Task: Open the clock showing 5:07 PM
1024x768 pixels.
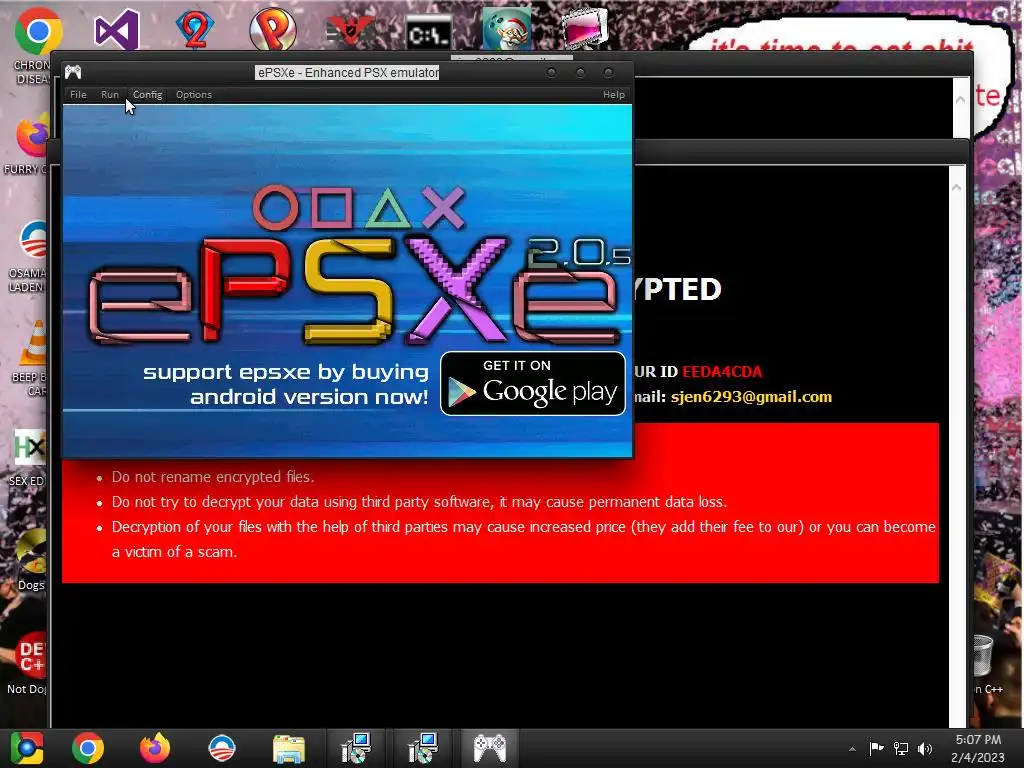Action: coord(978,748)
